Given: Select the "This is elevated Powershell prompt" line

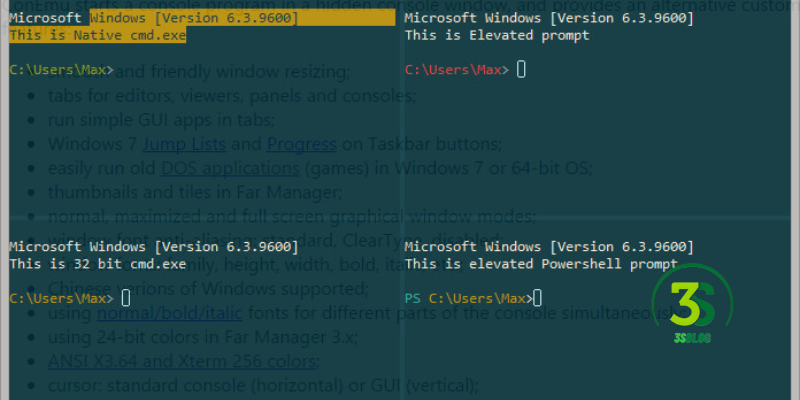Looking at the screenshot, I should click(540, 264).
